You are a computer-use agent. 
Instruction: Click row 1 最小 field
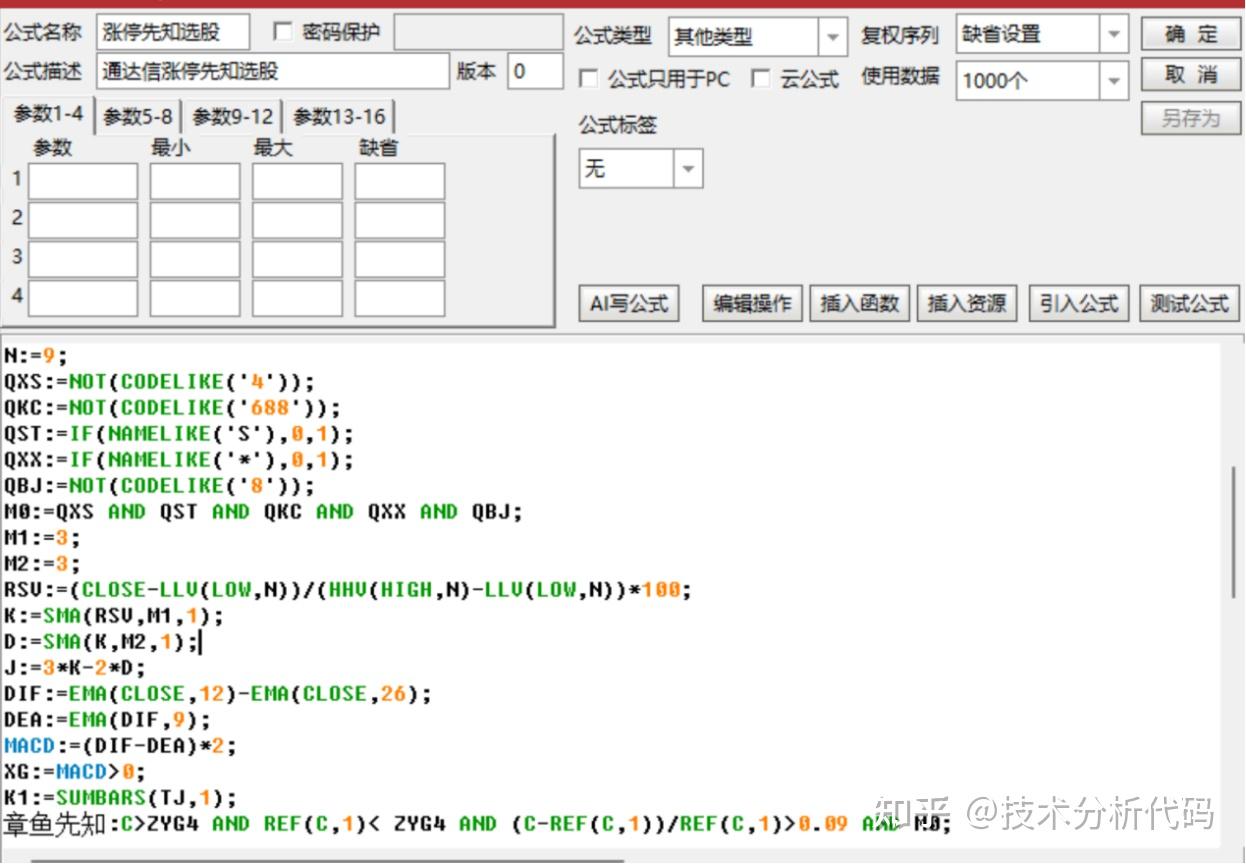pos(195,181)
